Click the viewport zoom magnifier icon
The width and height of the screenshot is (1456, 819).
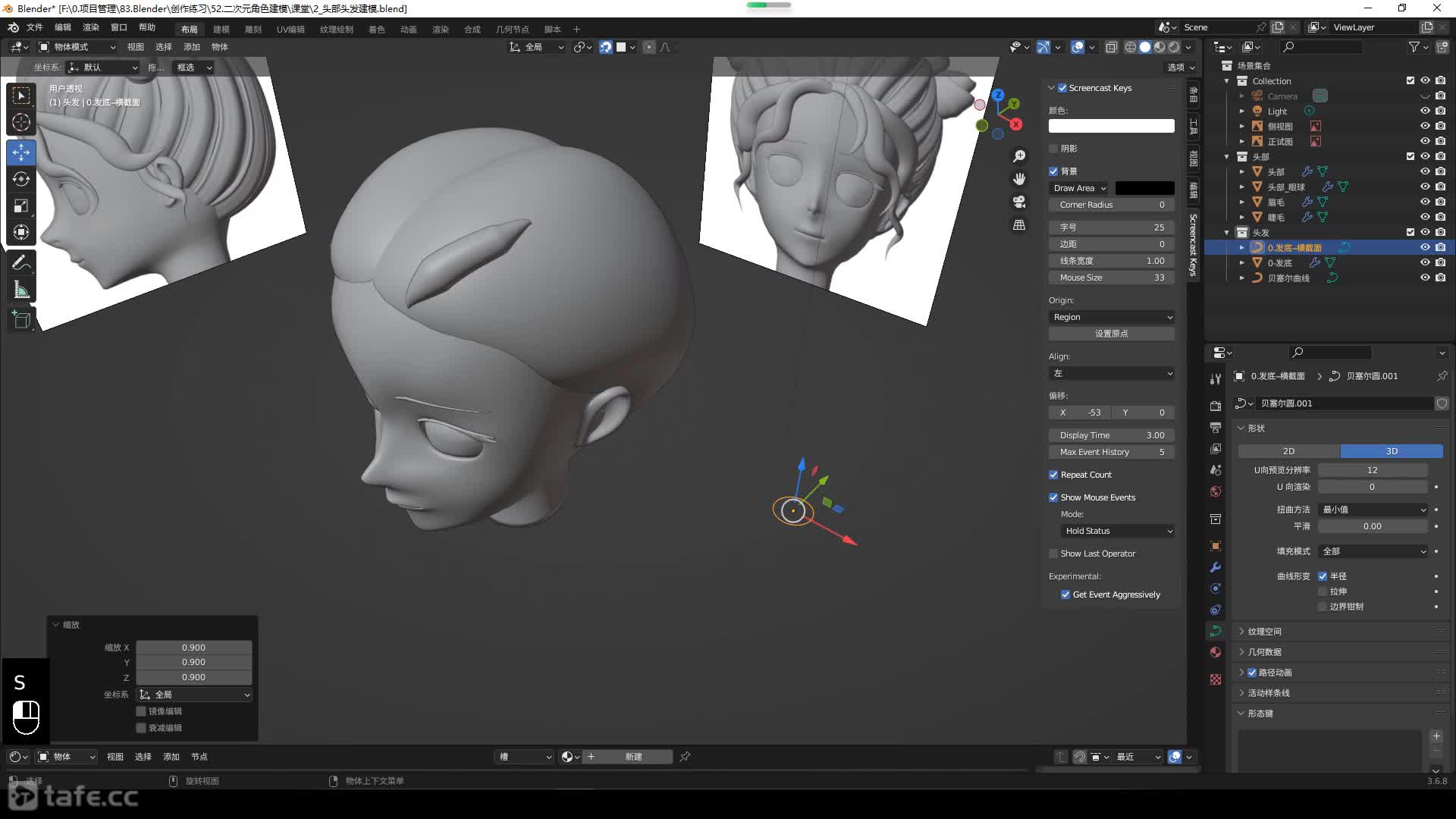(1019, 155)
